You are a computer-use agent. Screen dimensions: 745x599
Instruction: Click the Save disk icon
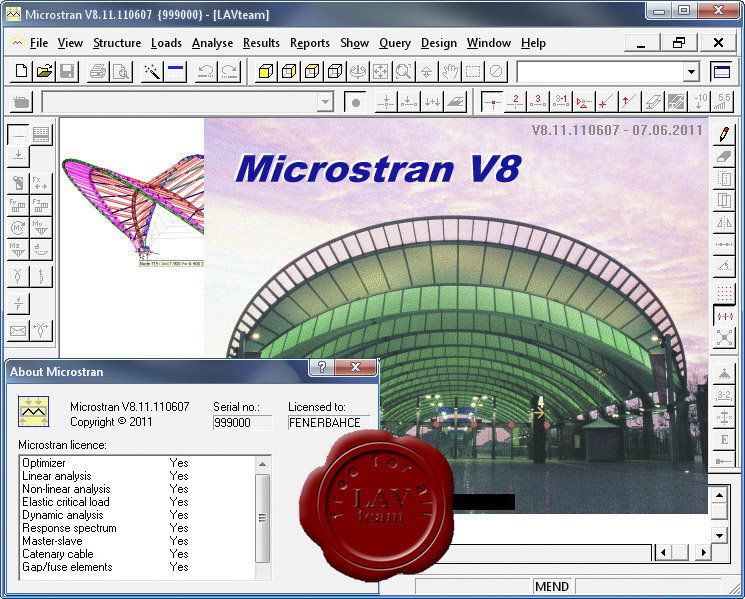(67, 72)
